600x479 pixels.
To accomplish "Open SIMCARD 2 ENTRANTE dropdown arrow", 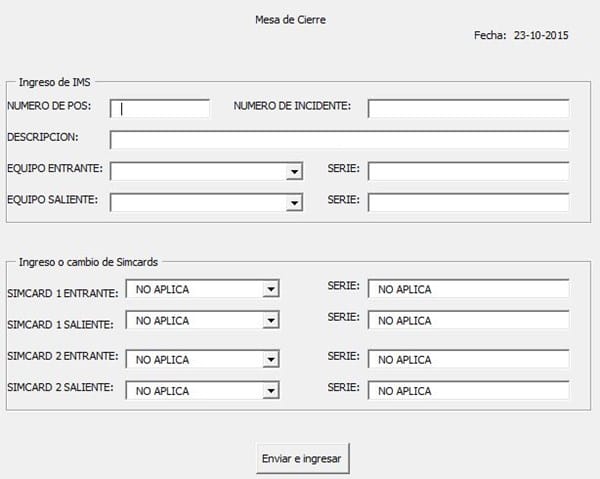I will pos(270,358).
